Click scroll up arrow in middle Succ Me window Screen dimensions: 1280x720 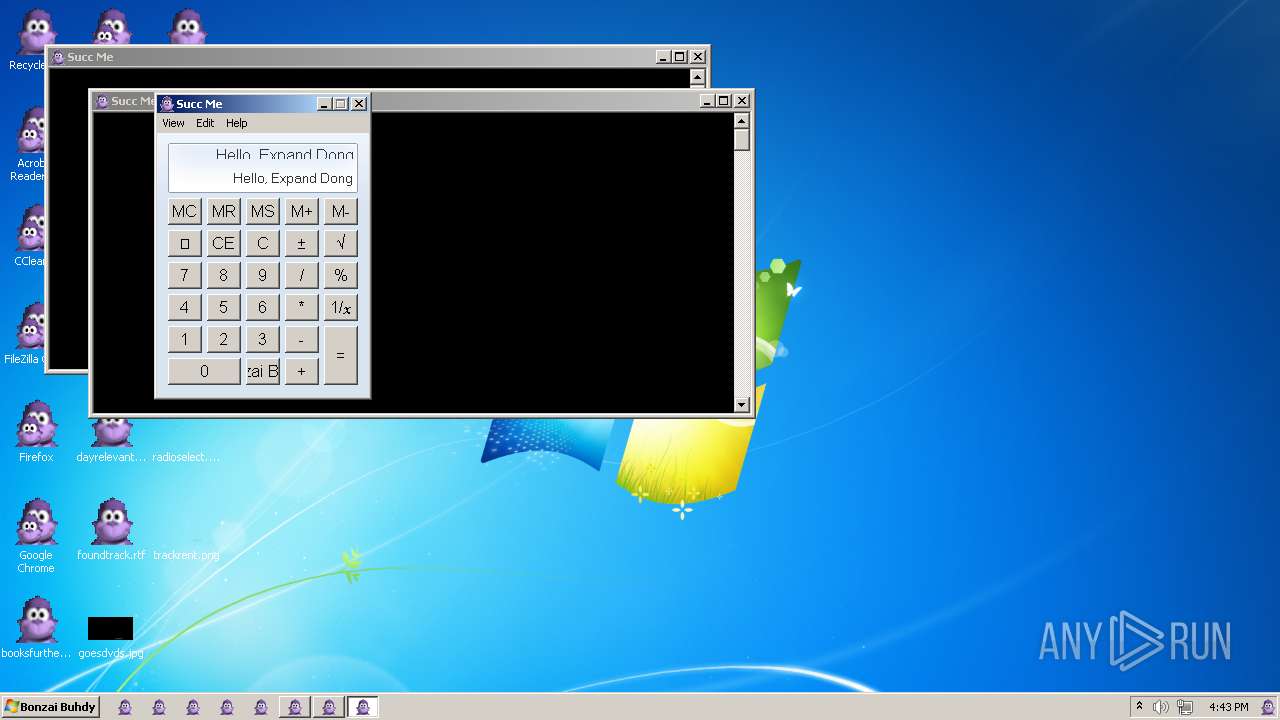(741, 120)
